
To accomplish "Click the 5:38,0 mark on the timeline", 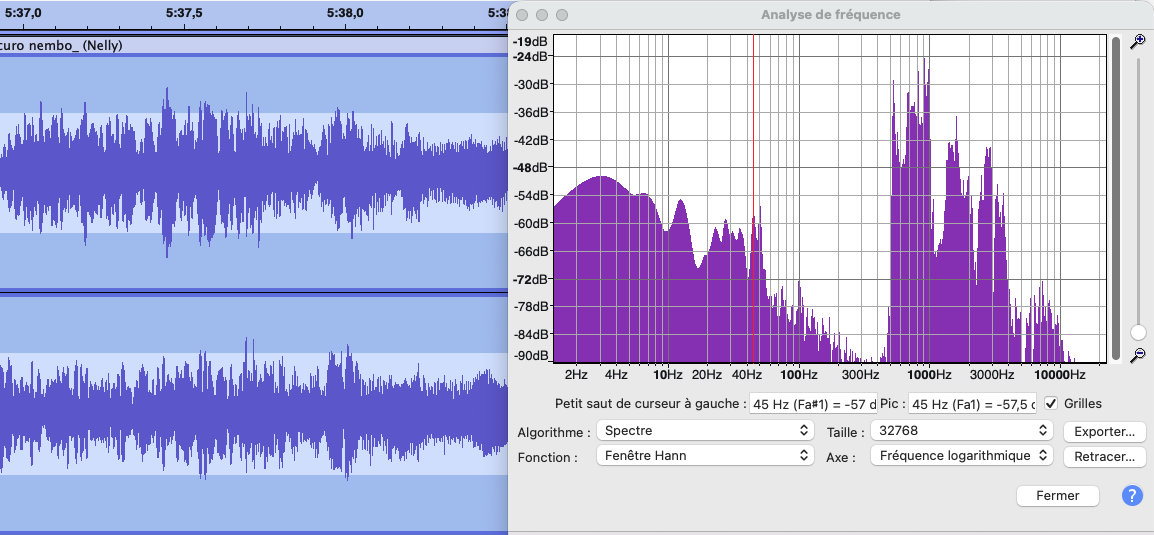I will [344, 13].
